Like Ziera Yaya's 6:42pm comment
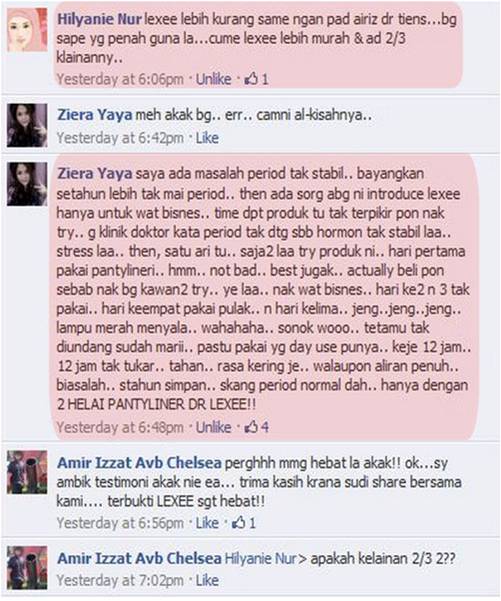The height and width of the screenshot is (601, 501). coord(207,138)
